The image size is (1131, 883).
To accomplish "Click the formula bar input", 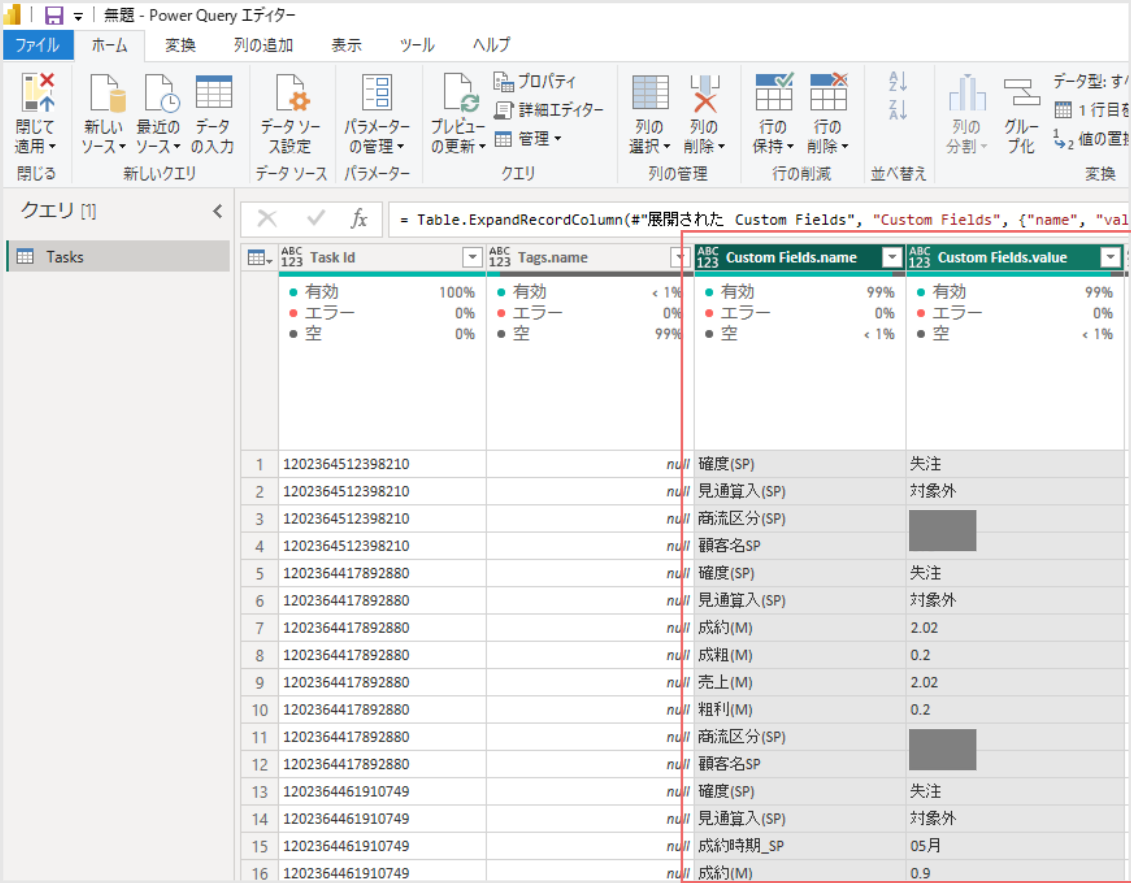I will pyautogui.click(x=759, y=219).
